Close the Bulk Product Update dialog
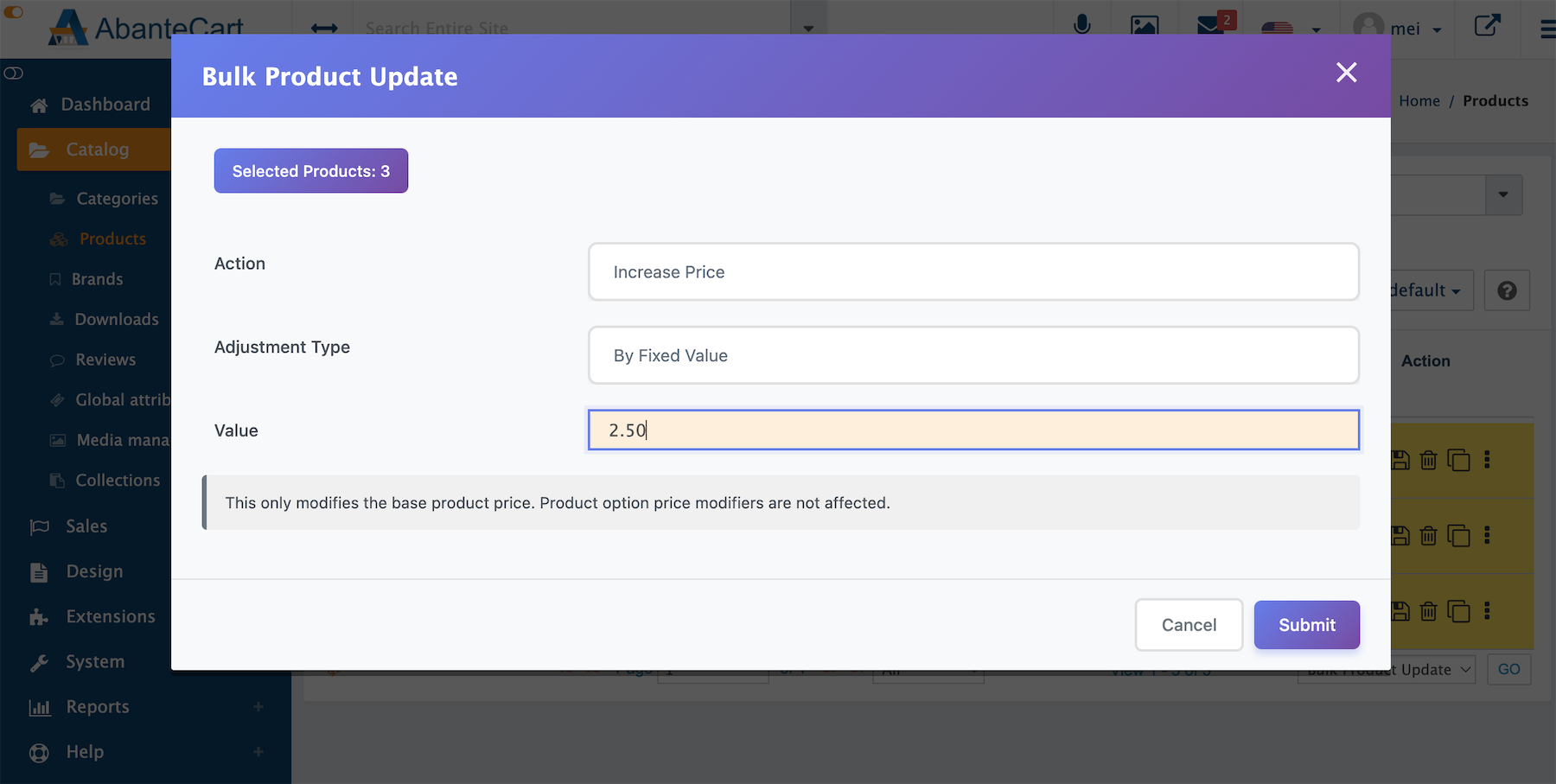Viewport: 1556px width, 784px height. click(x=1346, y=73)
